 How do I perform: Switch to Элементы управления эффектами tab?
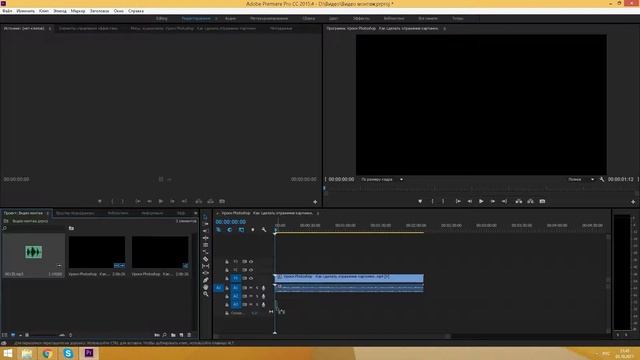[x=88, y=29]
